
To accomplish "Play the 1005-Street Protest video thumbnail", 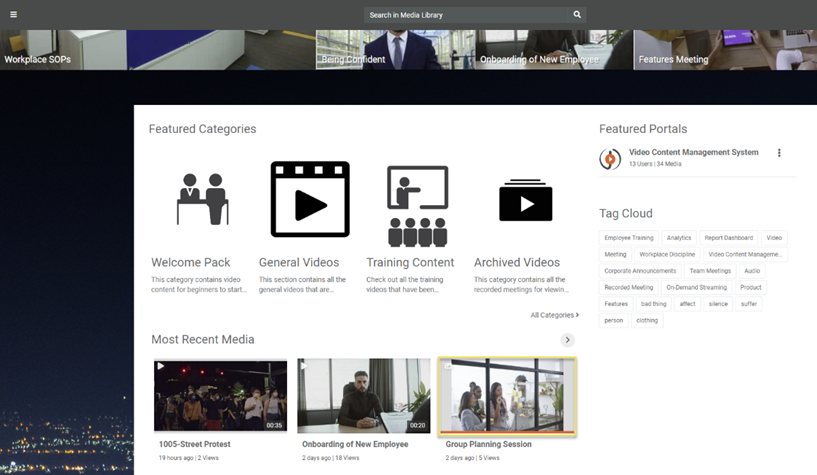I will tap(220, 395).
